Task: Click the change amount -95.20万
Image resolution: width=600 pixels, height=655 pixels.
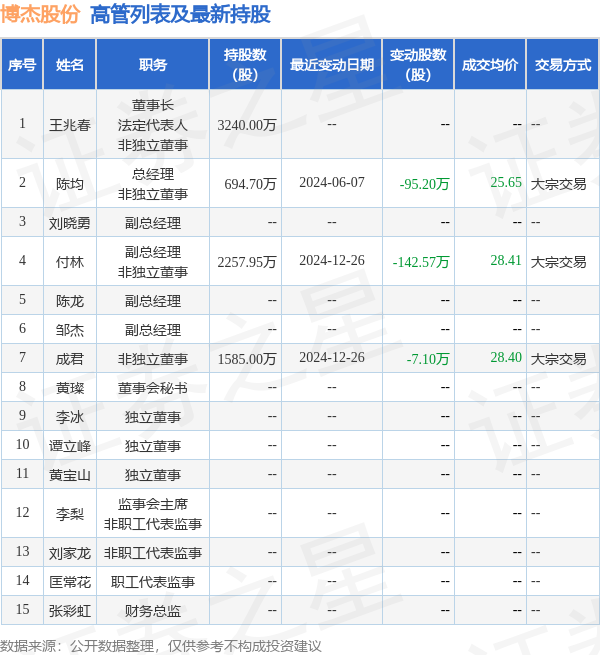Action: (425, 183)
